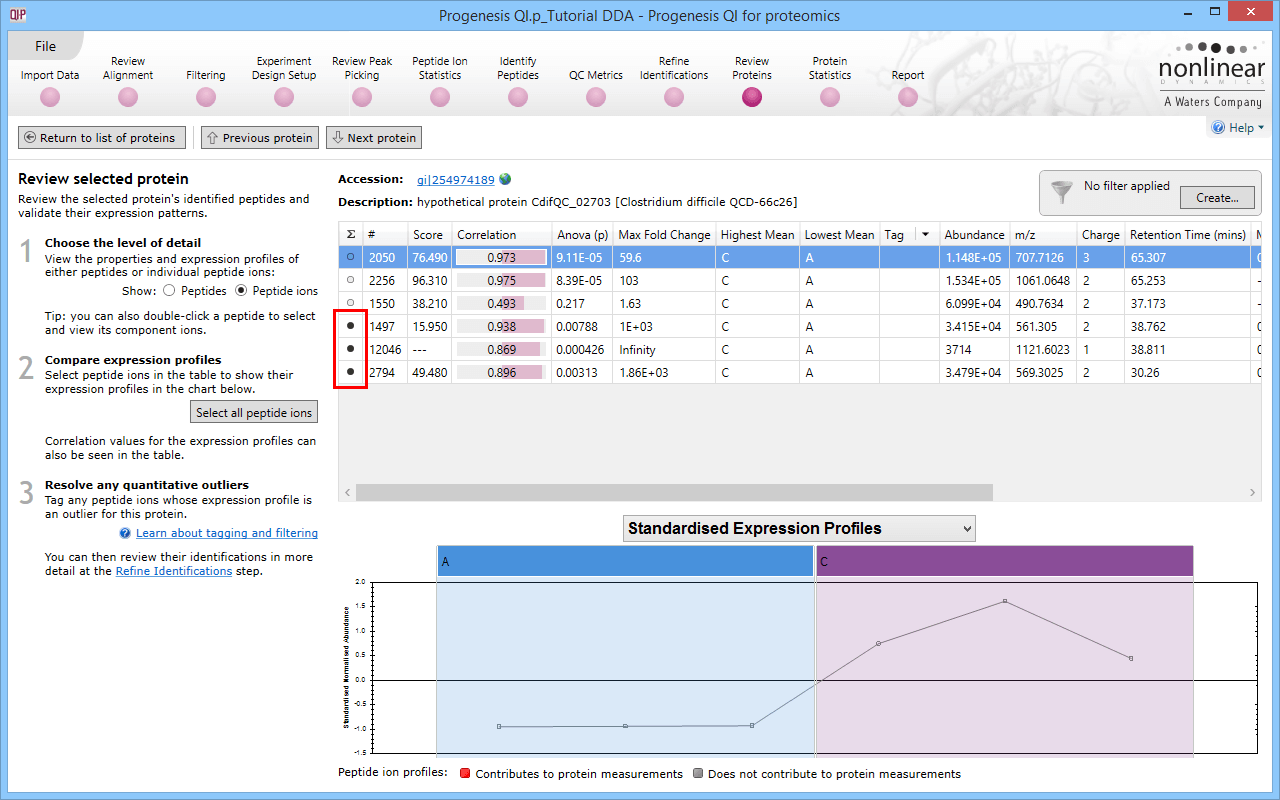Toggle contribution marker for peptide ion 1550
The image size is (1280, 800).
tap(350, 303)
